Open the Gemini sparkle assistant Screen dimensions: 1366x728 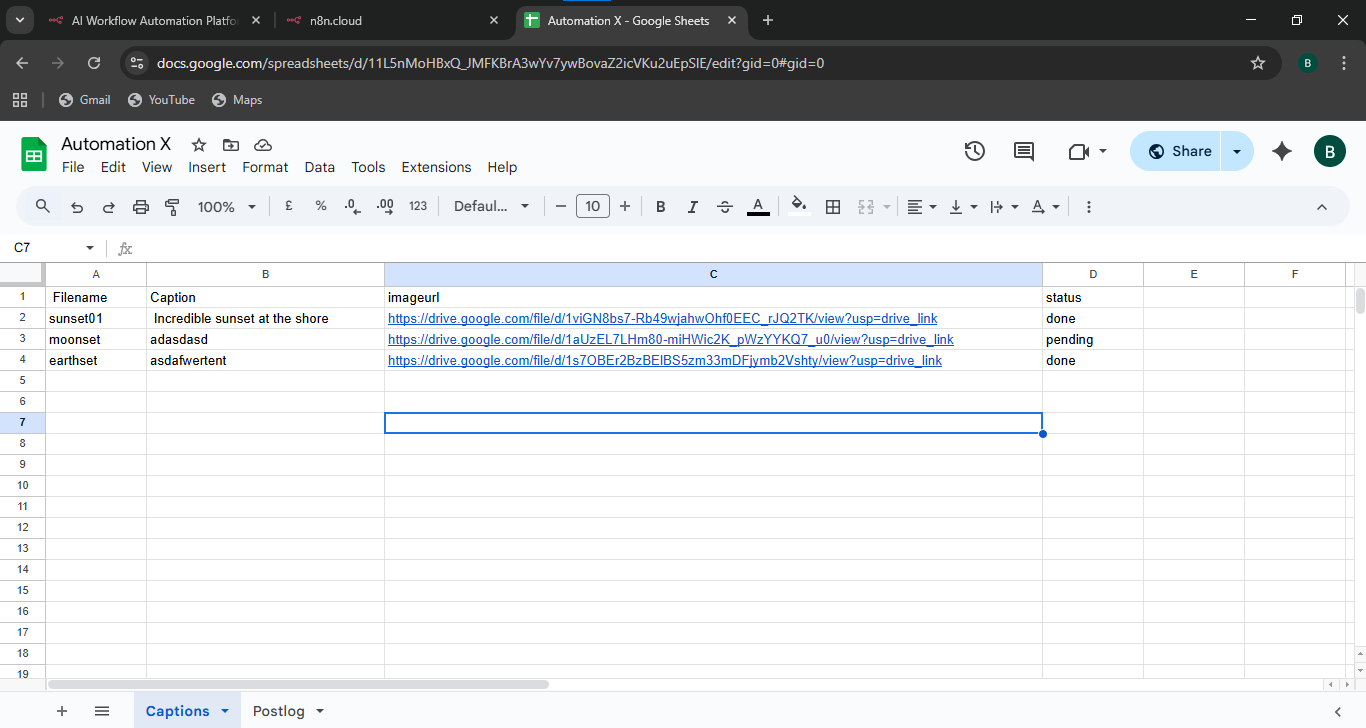click(x=1282, y=150)
